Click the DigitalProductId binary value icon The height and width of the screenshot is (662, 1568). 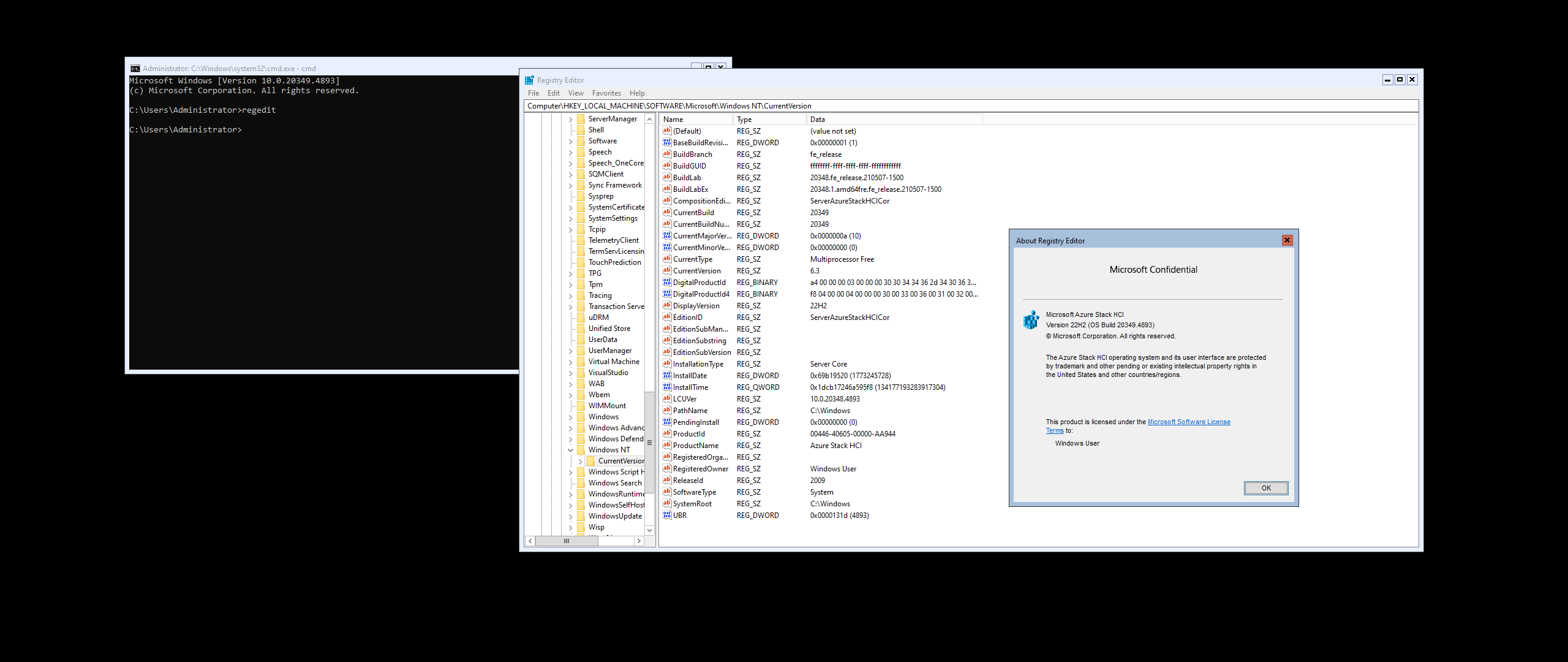(x=666, y=283)
